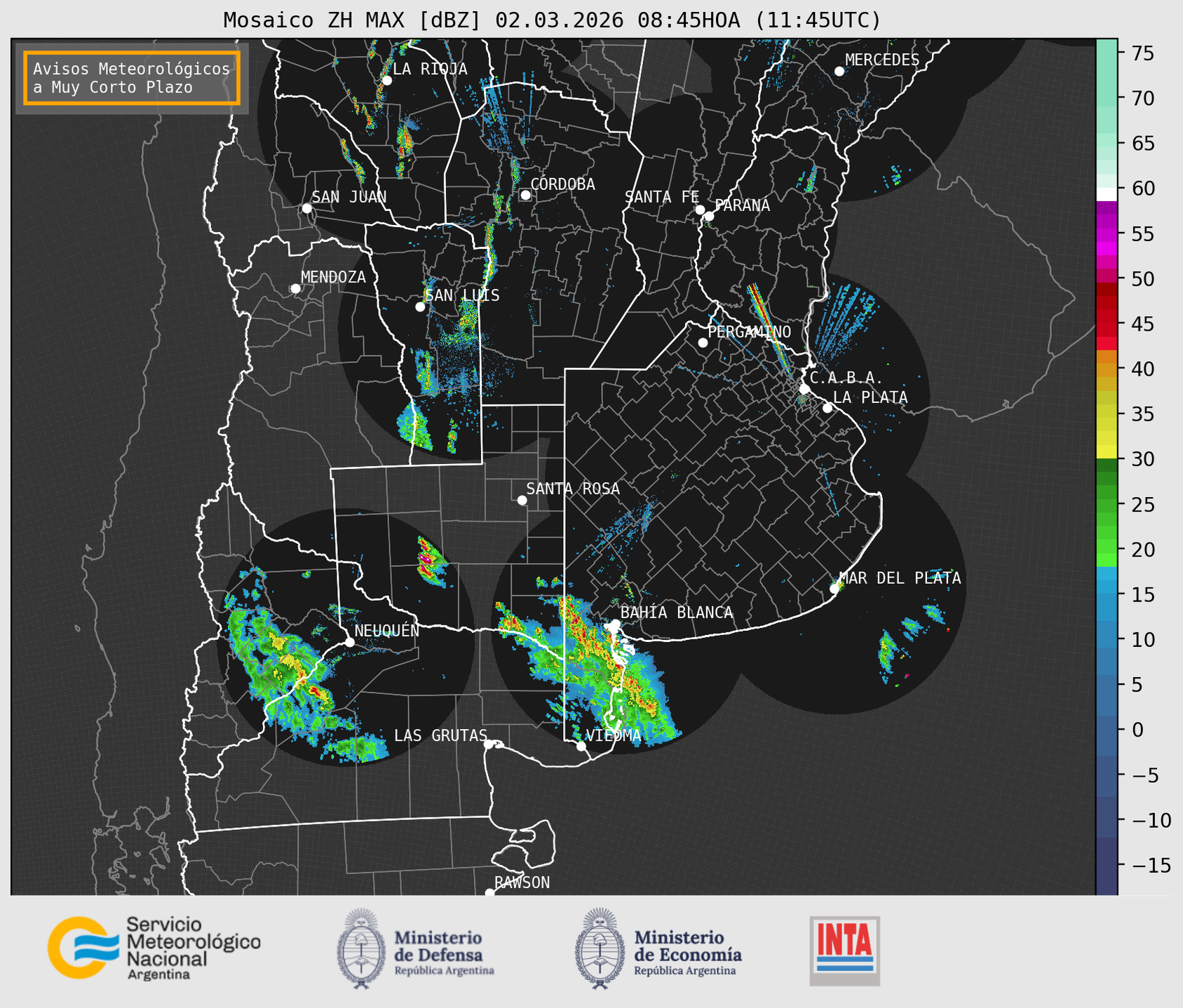The width and height of the screenshot is (1183, 1008).
Task: Click the Servicio Meteorológico Nacional logo
Action: [154, 948]
